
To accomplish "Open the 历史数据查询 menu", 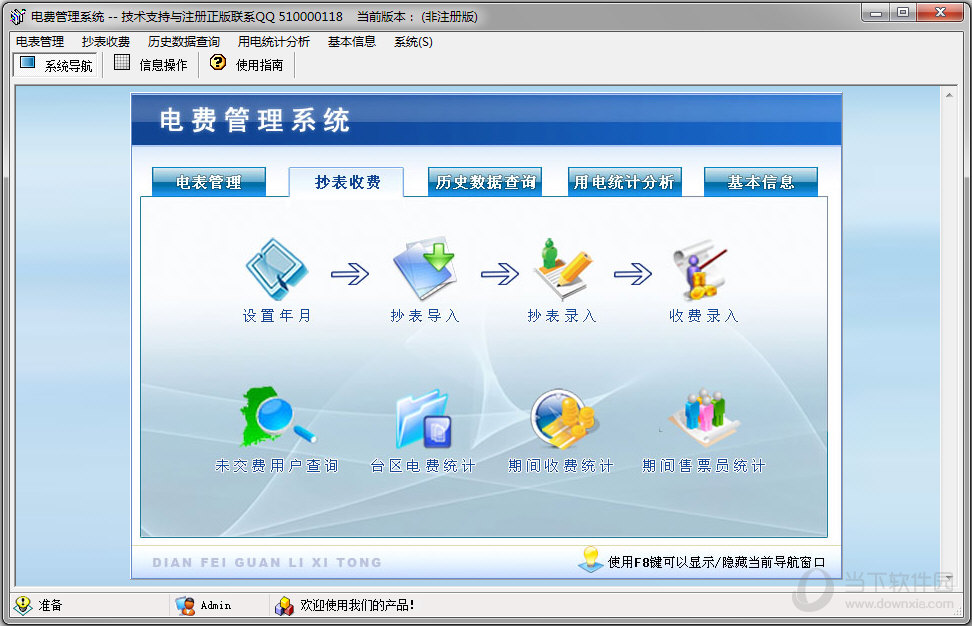I will [183, 42].
